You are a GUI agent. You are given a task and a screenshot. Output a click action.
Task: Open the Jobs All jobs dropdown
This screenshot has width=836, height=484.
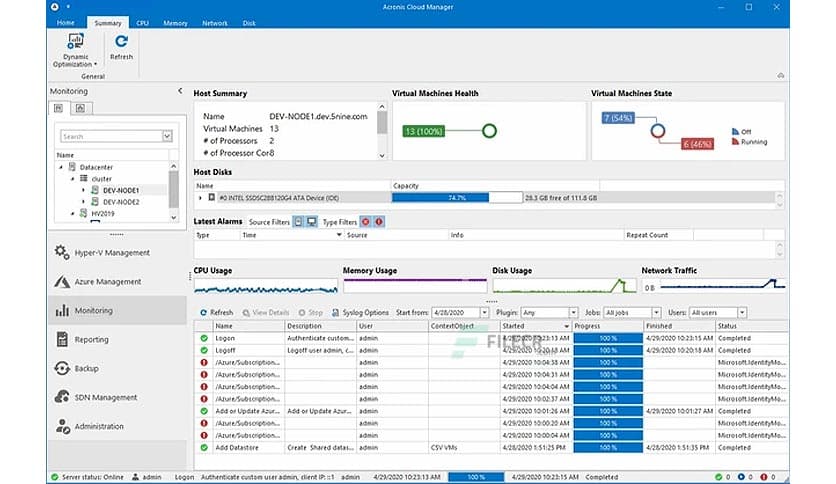point(656,313)
